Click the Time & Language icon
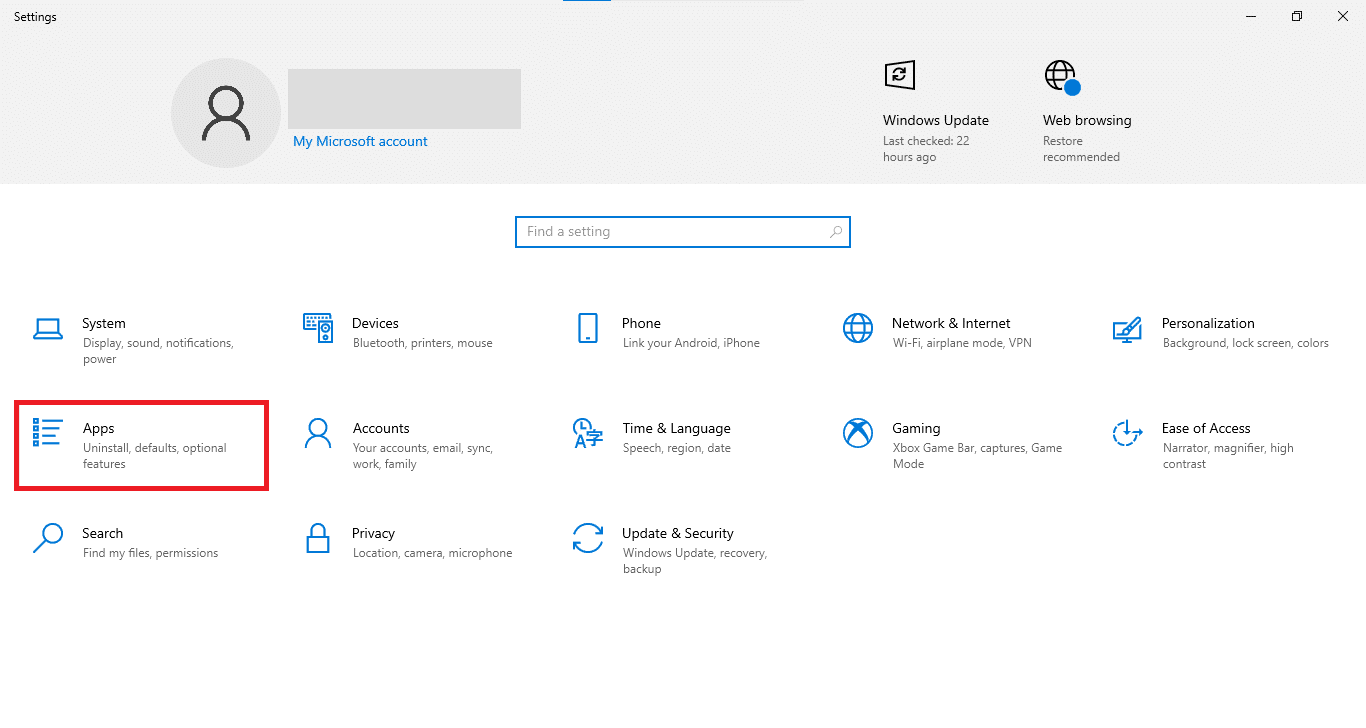This screenshot has height=728, width=1366. 587,433
